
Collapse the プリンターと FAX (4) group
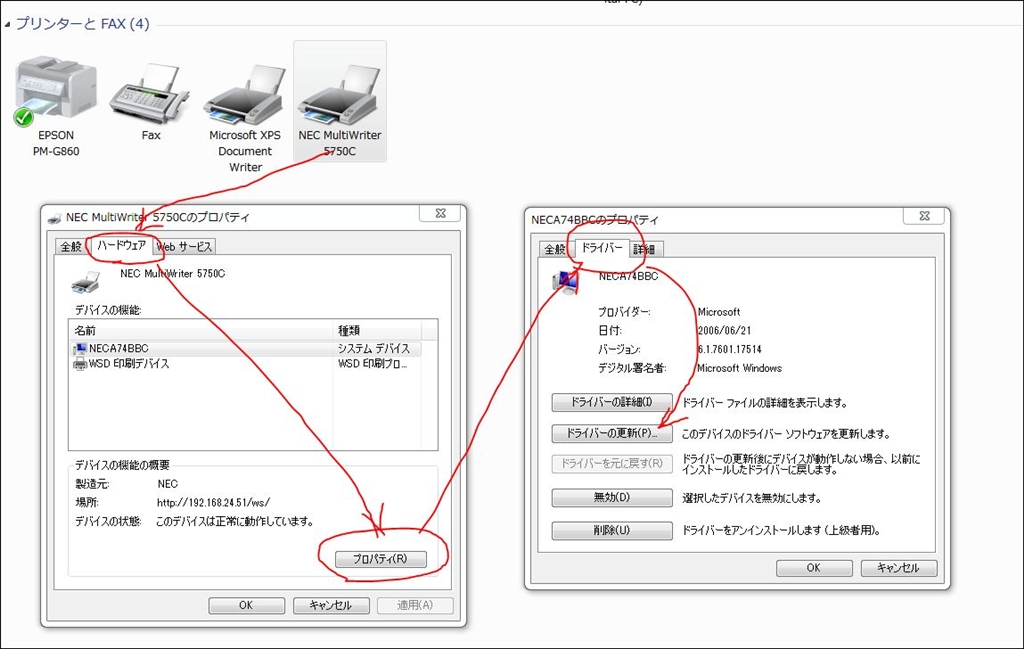pyautogui.click(x=7, y=25)
